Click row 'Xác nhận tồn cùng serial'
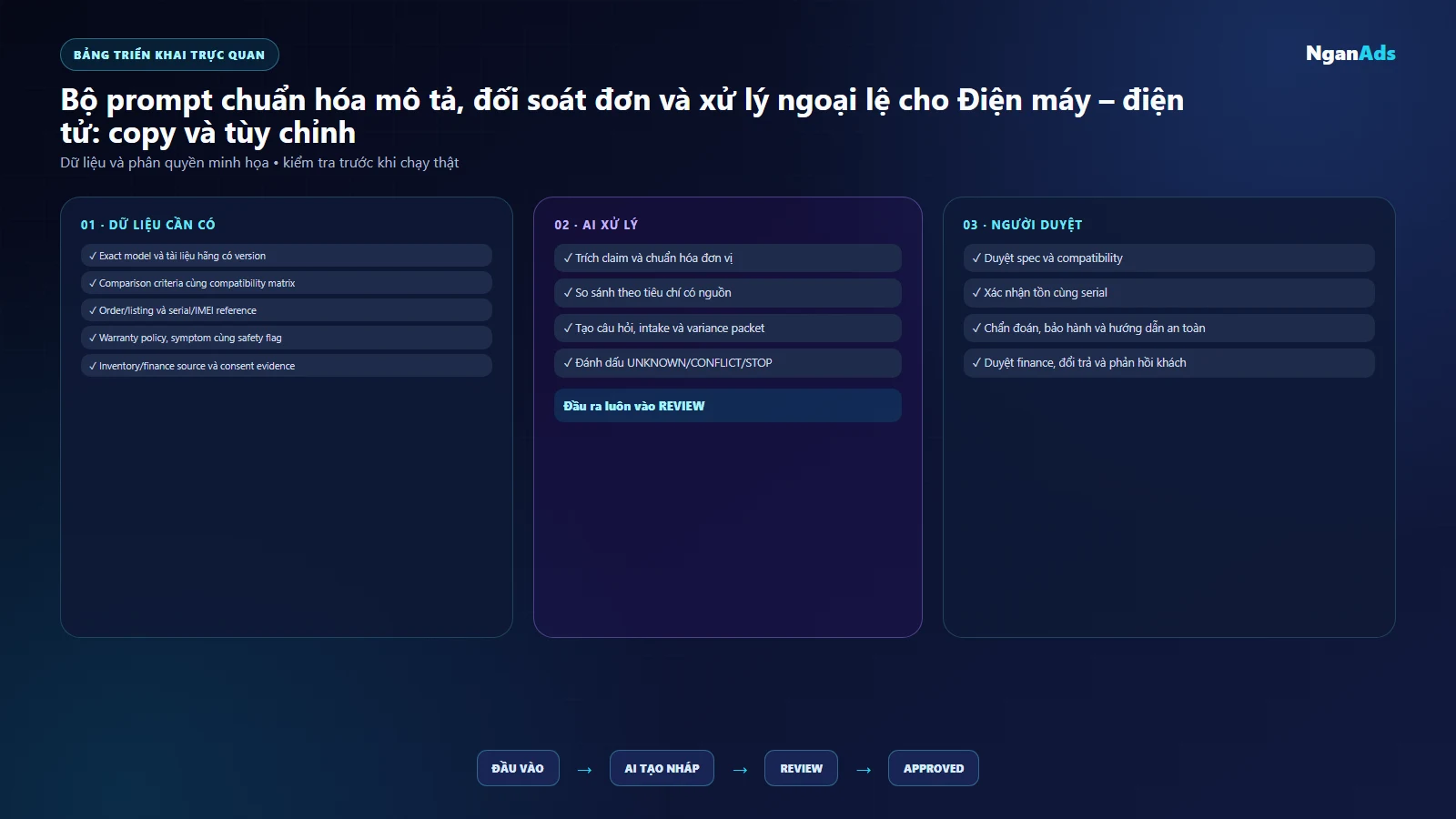This screenshot has width=1456, height=819. coord(1168,293)
